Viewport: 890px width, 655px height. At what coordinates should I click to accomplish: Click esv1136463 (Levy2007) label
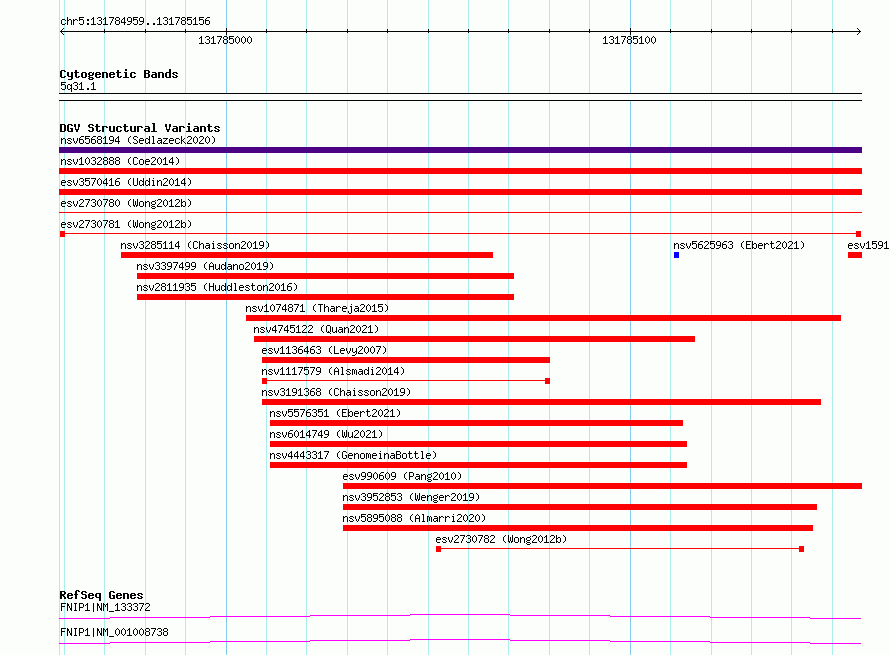coord(324,350)
